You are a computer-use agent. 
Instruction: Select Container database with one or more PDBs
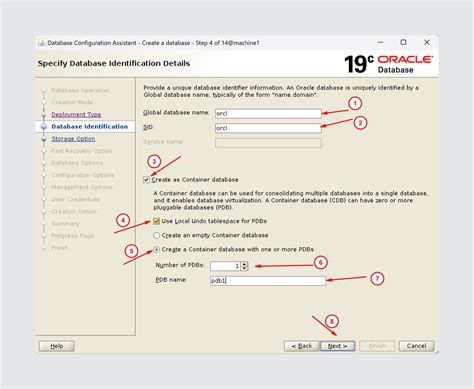click(156, 250)
